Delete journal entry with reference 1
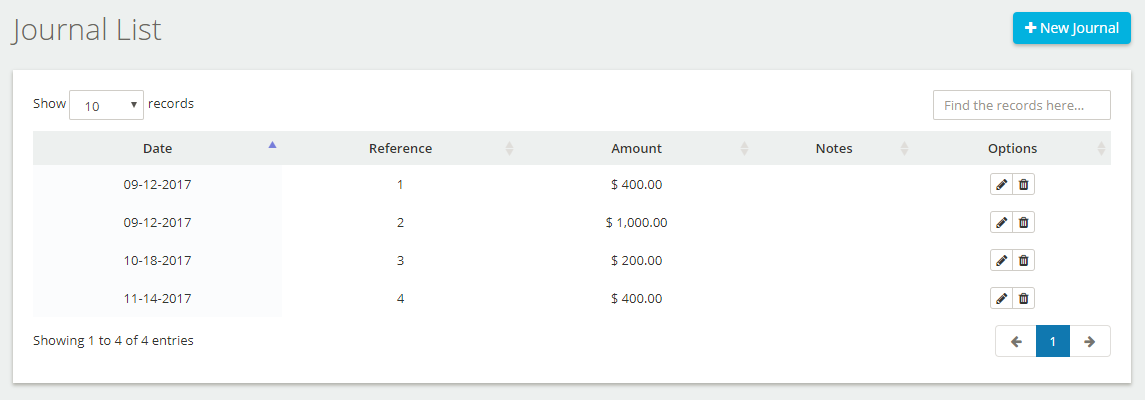The image size is (1145, 400). 1024,185
